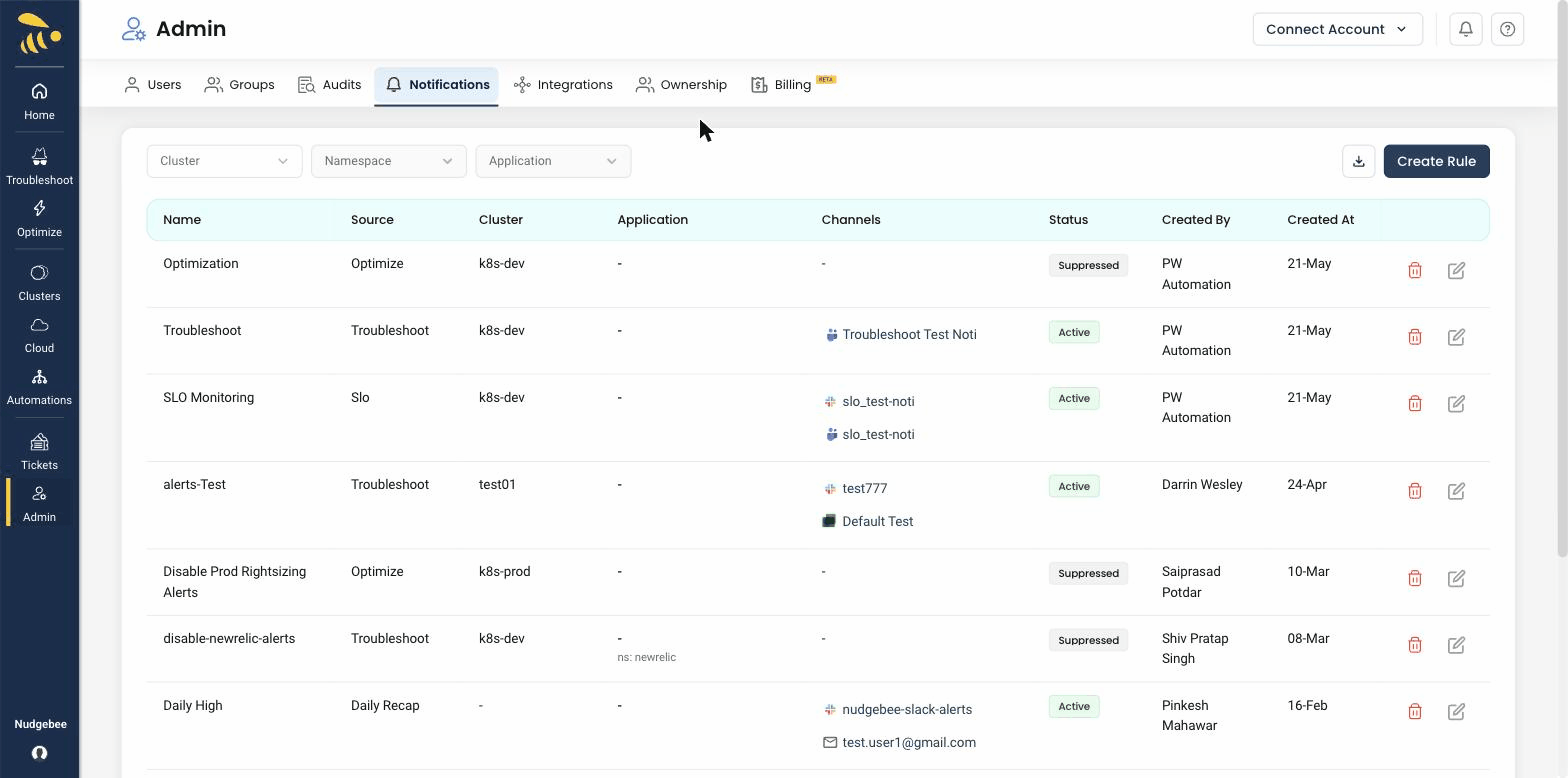Click the Darrin Wesley creator cell
Screen dimensions: 1568x778
click(x=1202, y=485)
